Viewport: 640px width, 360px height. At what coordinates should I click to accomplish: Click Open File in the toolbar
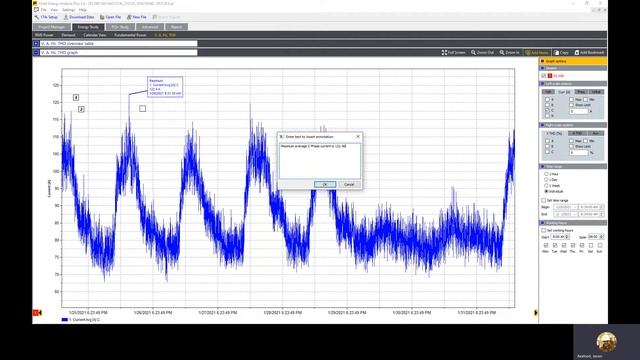coord(111,17)
